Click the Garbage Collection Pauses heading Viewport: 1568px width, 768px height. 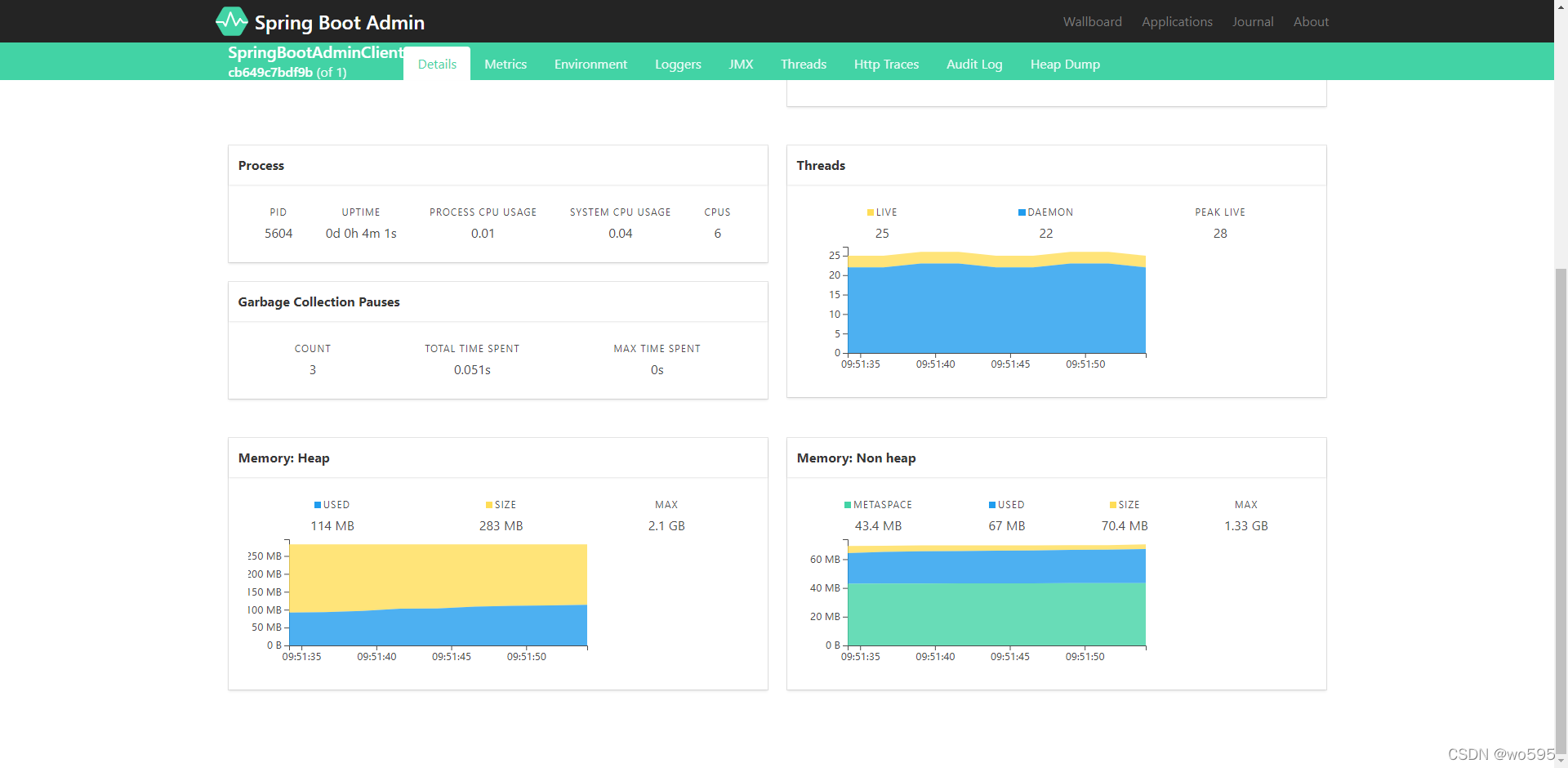click(x=319, y=302)
